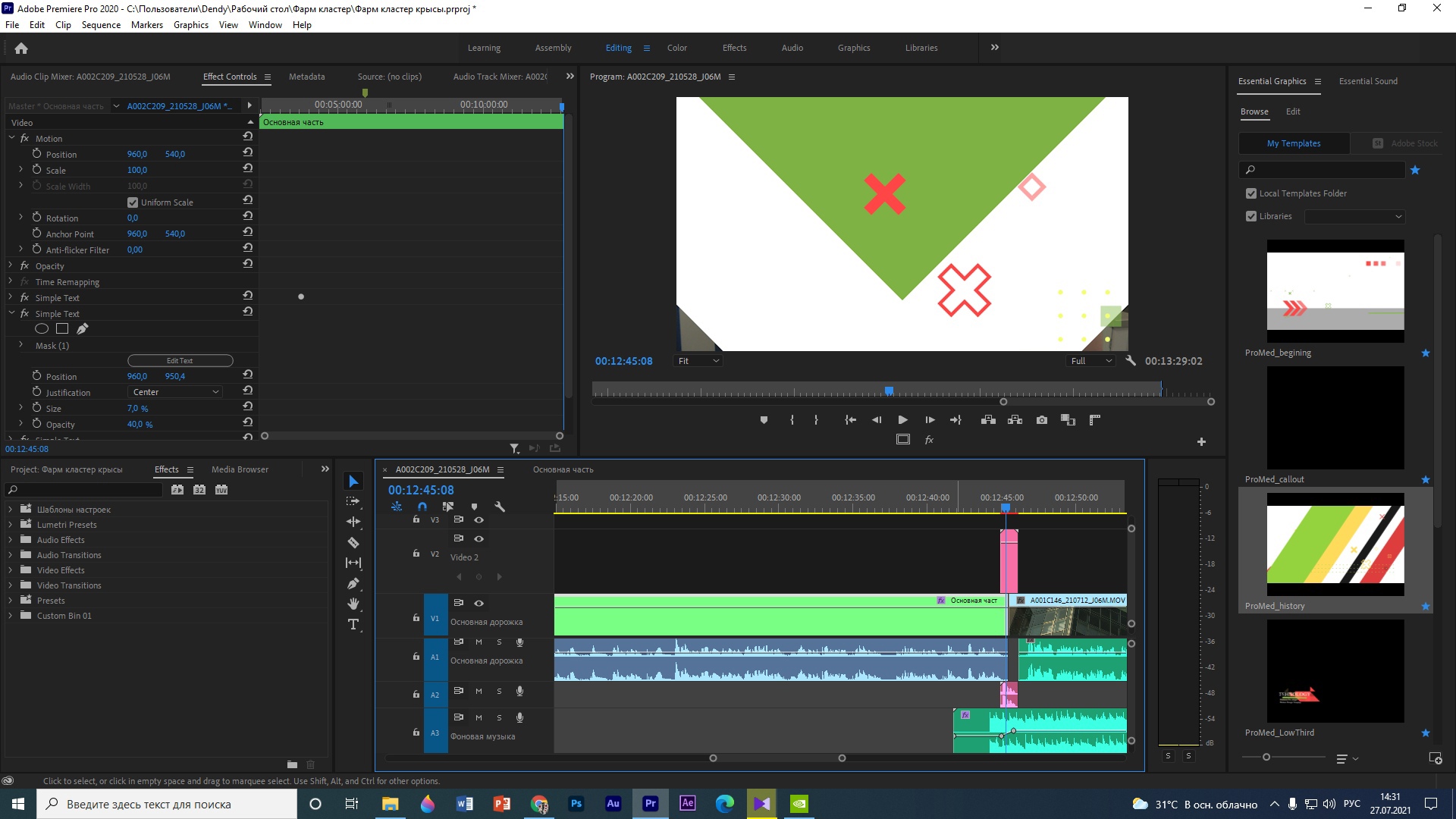
Task: Select the Ripple Edit tool
Action: pos(353,522)
